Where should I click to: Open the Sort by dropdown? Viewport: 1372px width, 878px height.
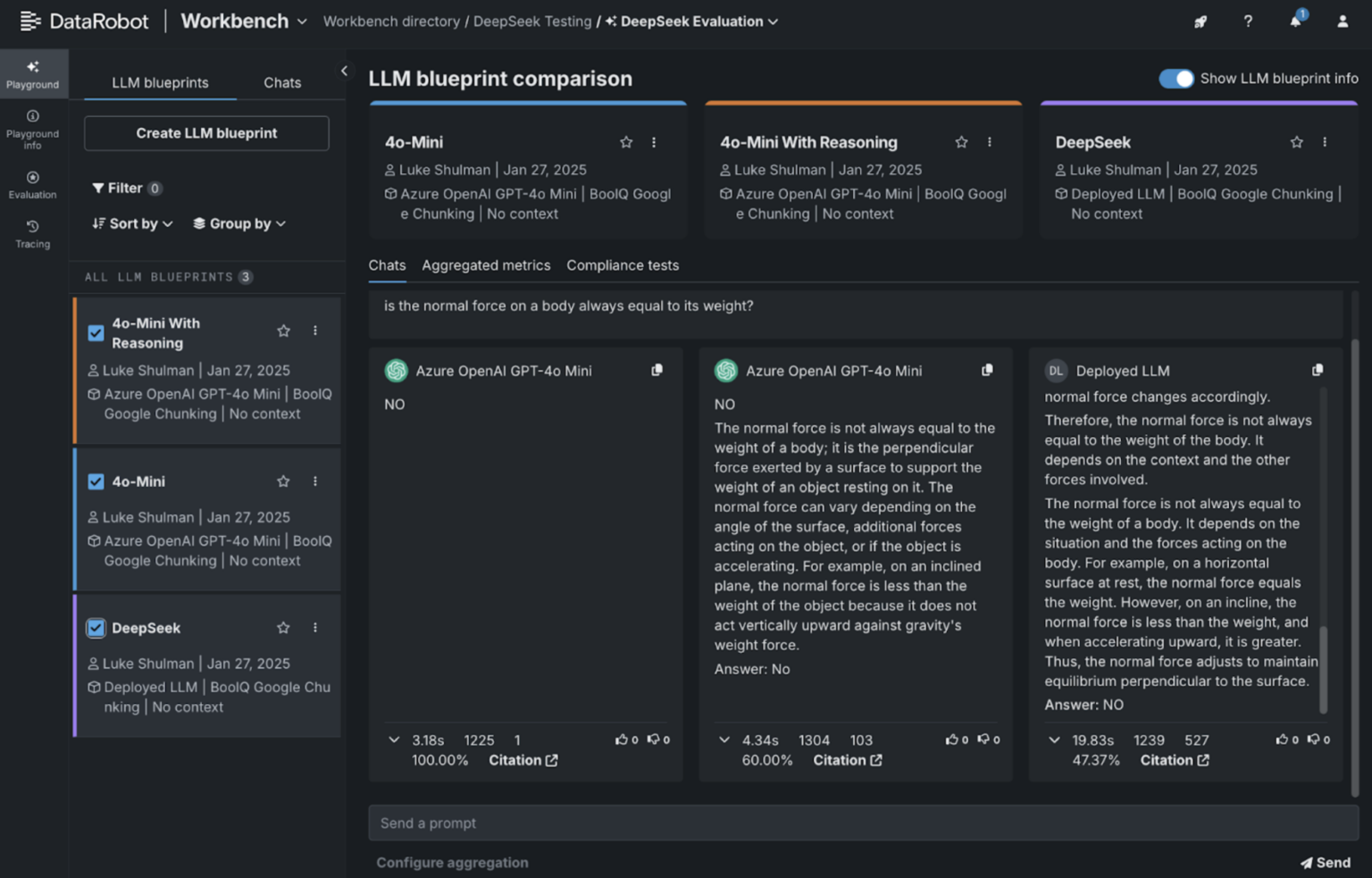click(x=130, y=223)
